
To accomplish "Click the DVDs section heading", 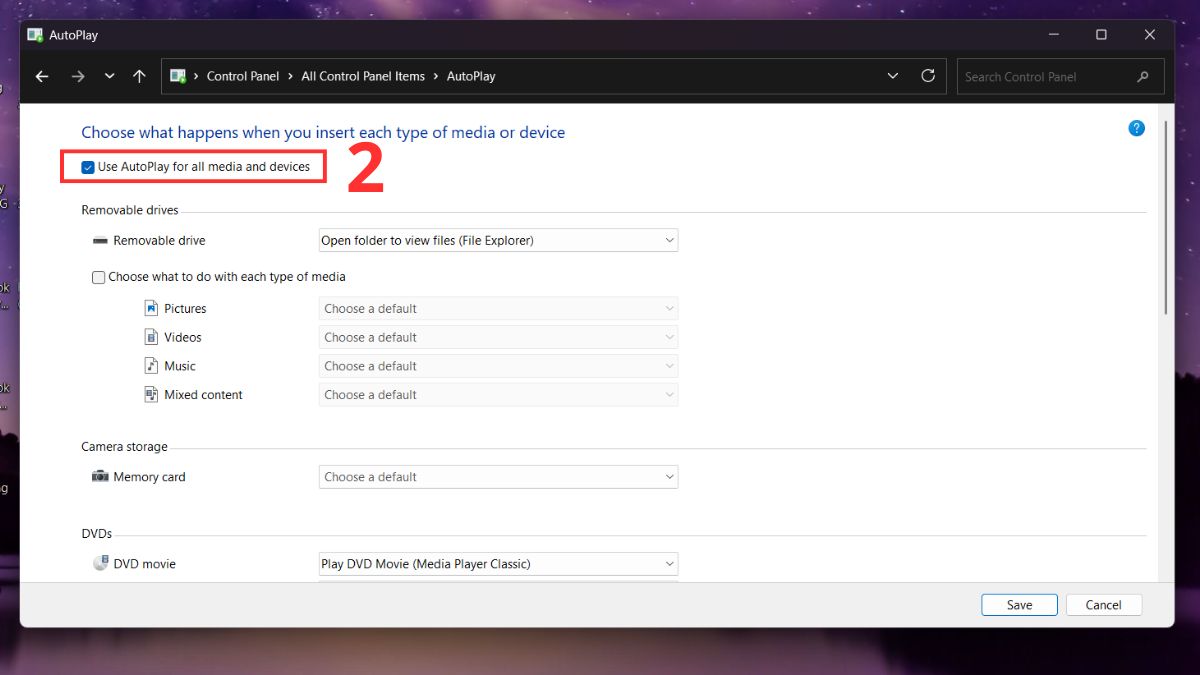I will (96, 534).
